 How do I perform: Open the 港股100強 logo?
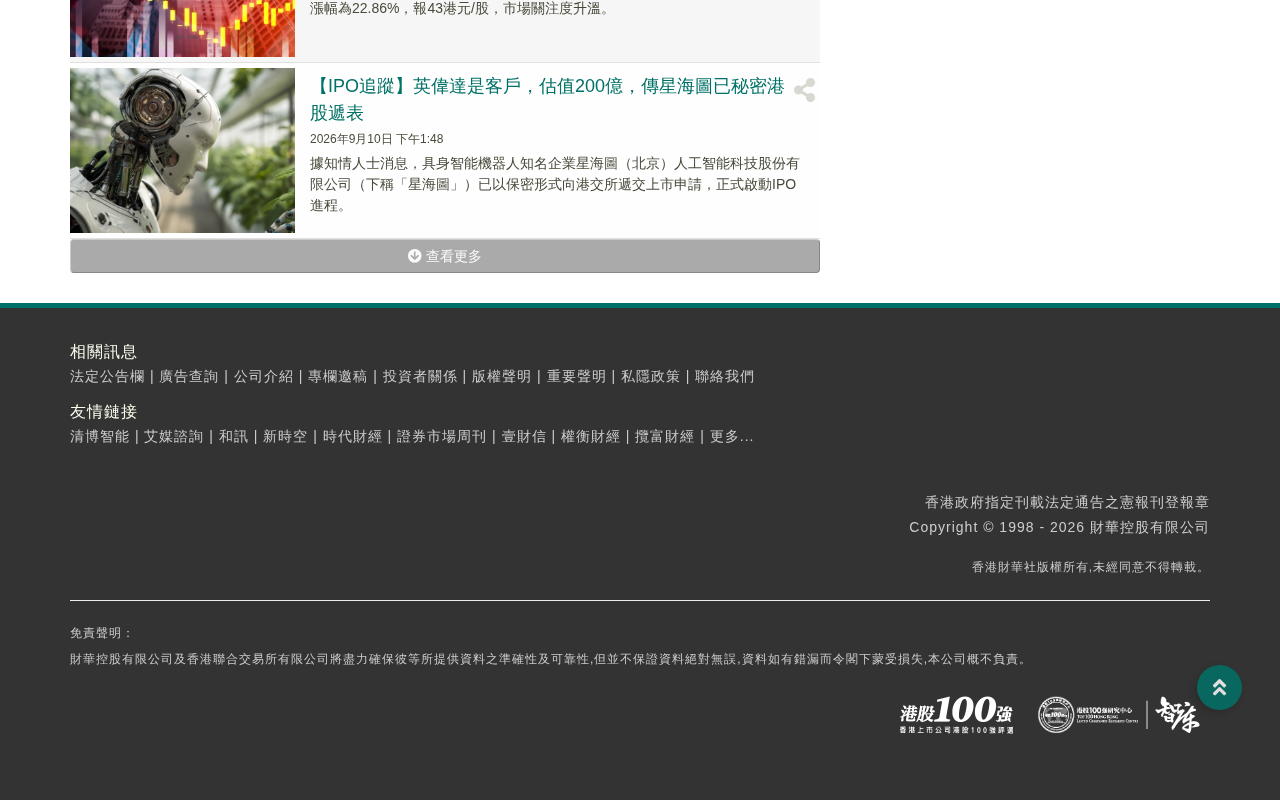point(956,715)
